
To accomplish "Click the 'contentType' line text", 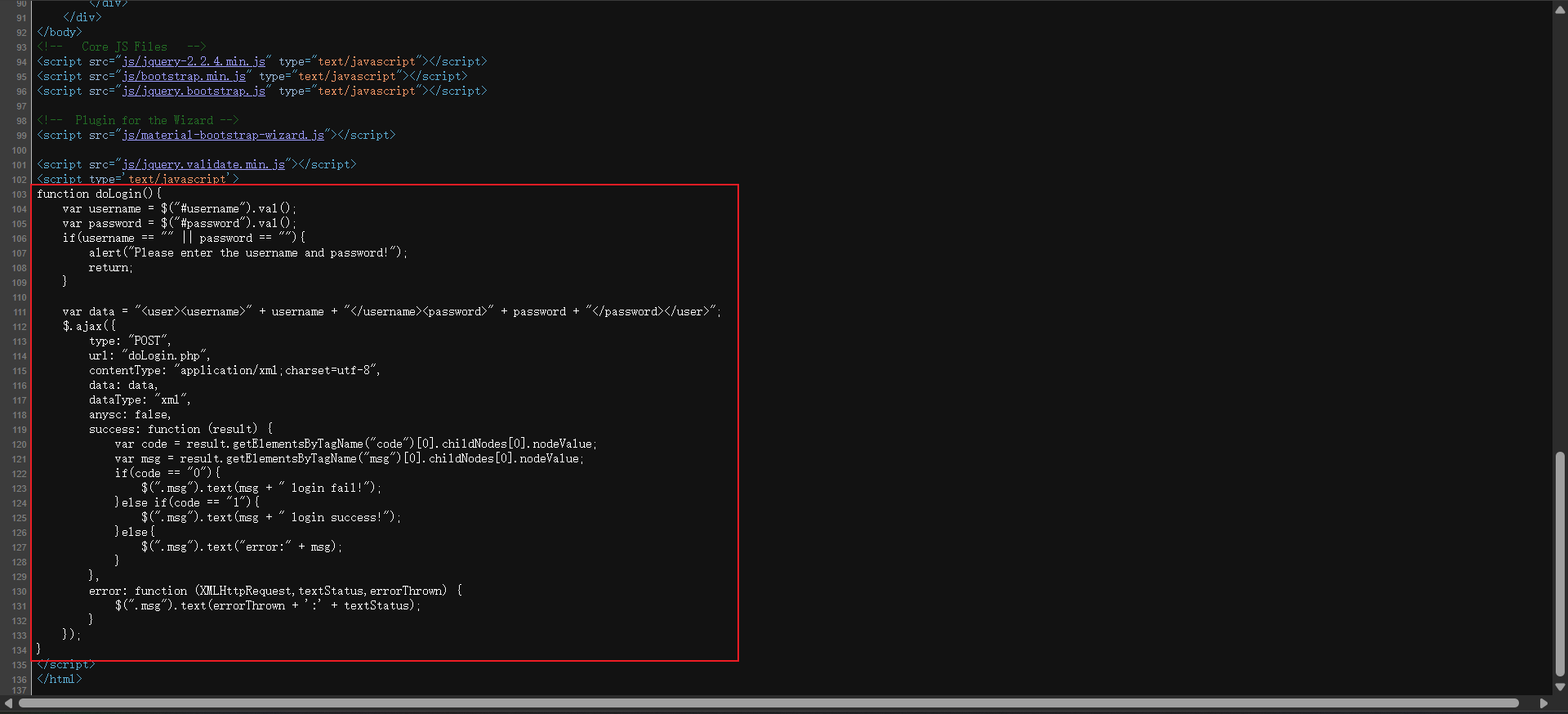I will coord(234,370).
